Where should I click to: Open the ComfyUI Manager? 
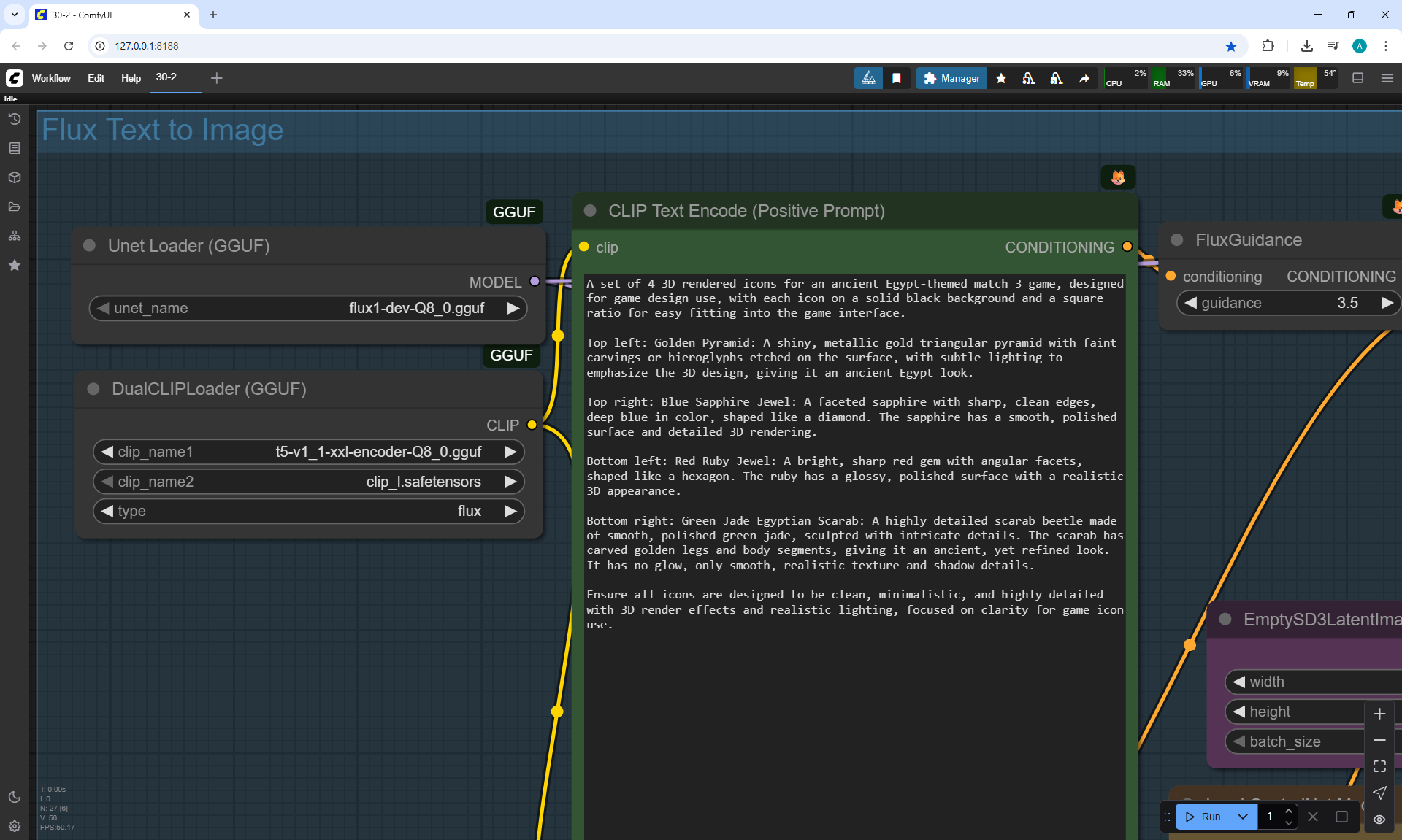point(951,78)
